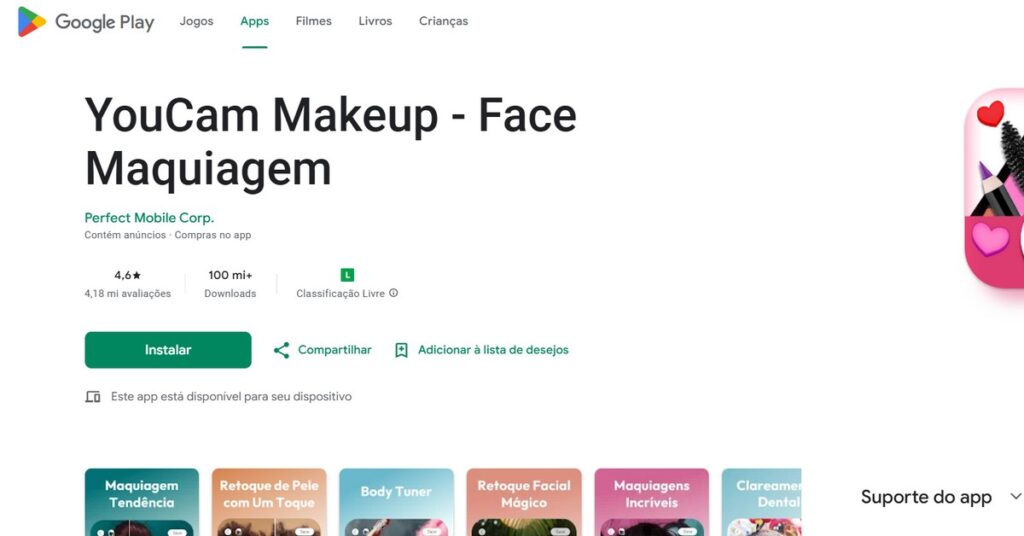Open the Clareamento Dental screenshot

(761, 502)
